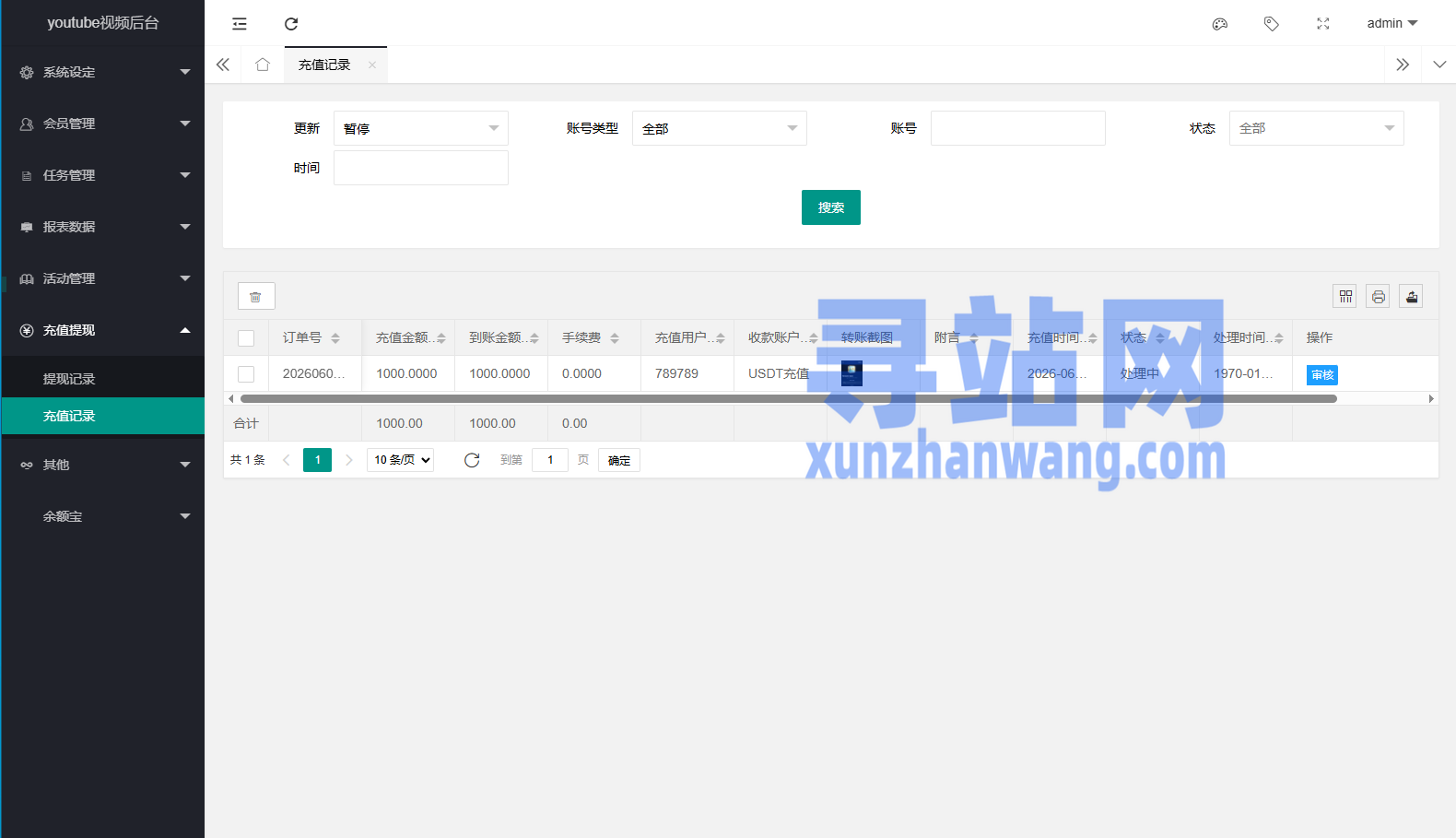The height and width of the screenshot is (838, 1456).
Task: Focus the jump-to page number field
Action: tap(550, 460)
